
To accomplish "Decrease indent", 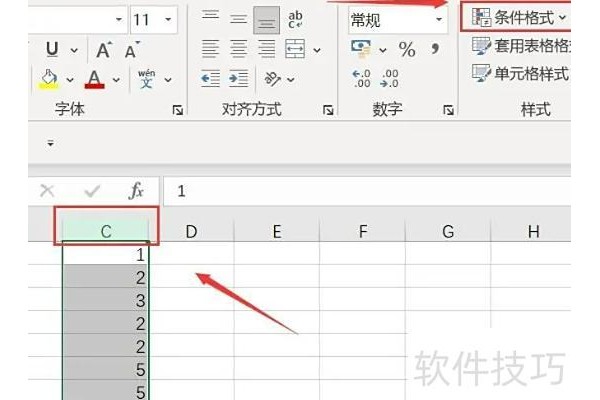I will click(210, 78).
